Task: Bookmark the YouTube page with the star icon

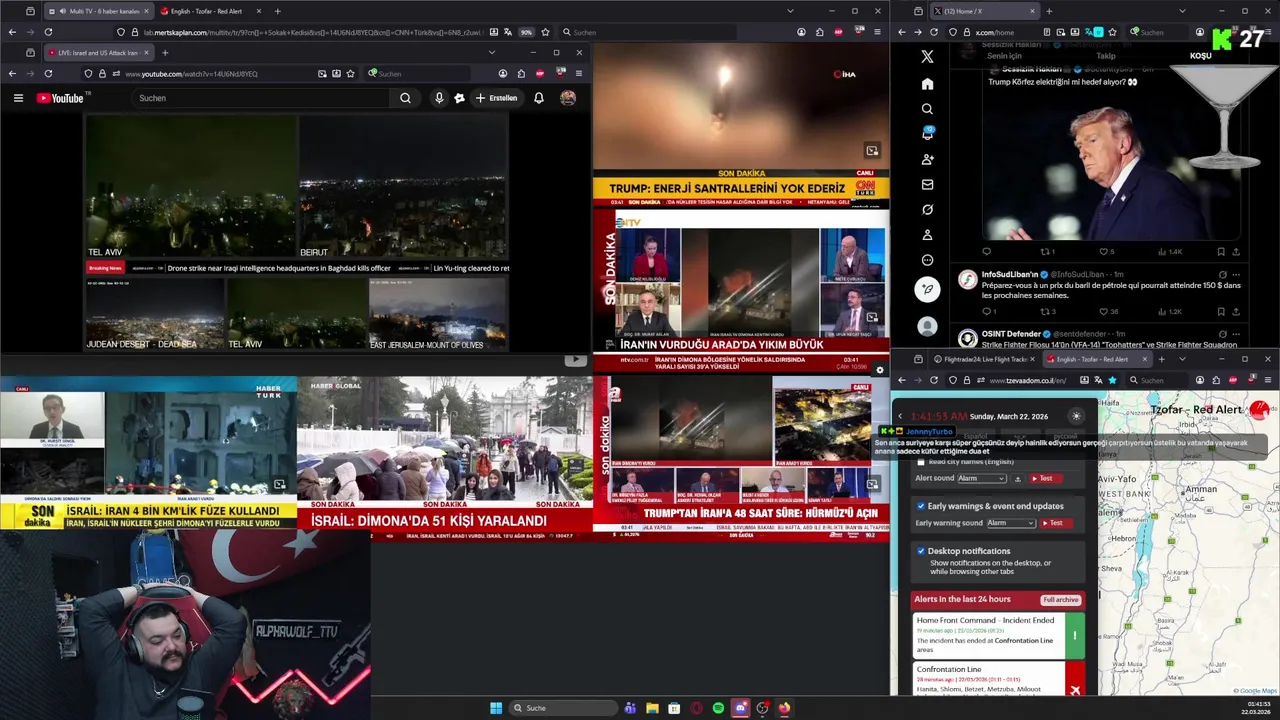Action: point(350,74)
